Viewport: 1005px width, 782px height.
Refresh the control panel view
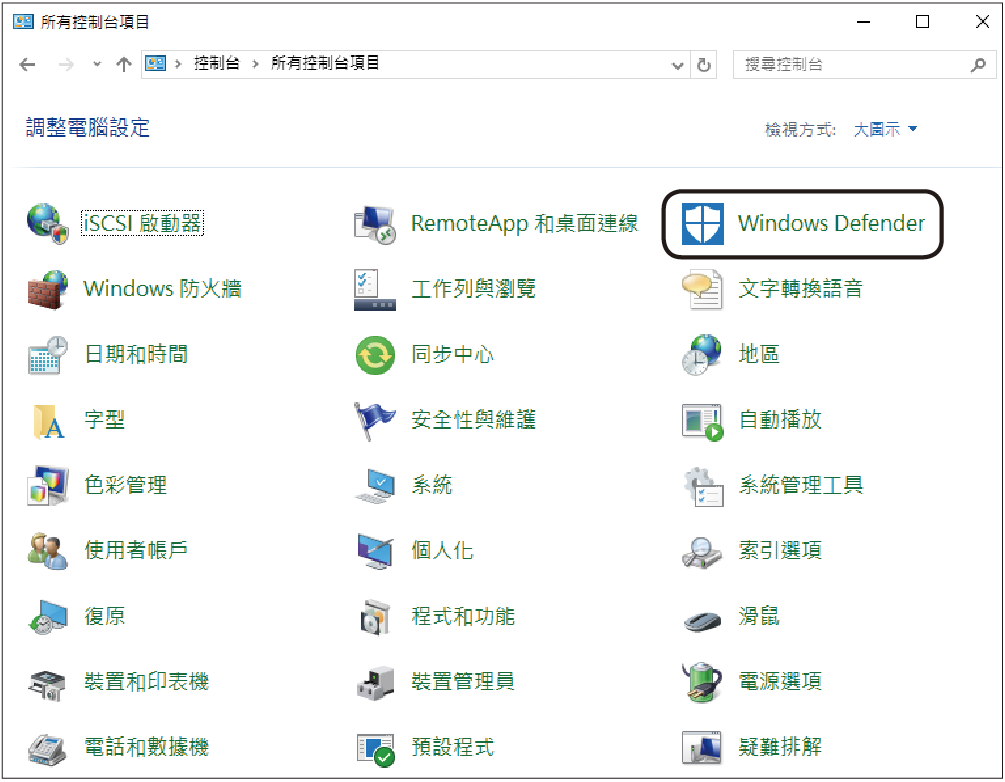pos(704,65)
